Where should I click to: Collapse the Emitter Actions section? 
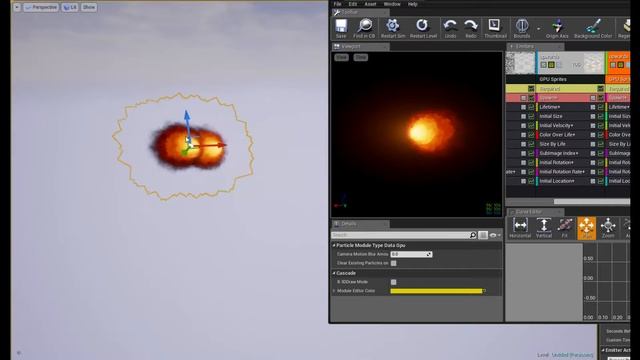pos(603,350)
